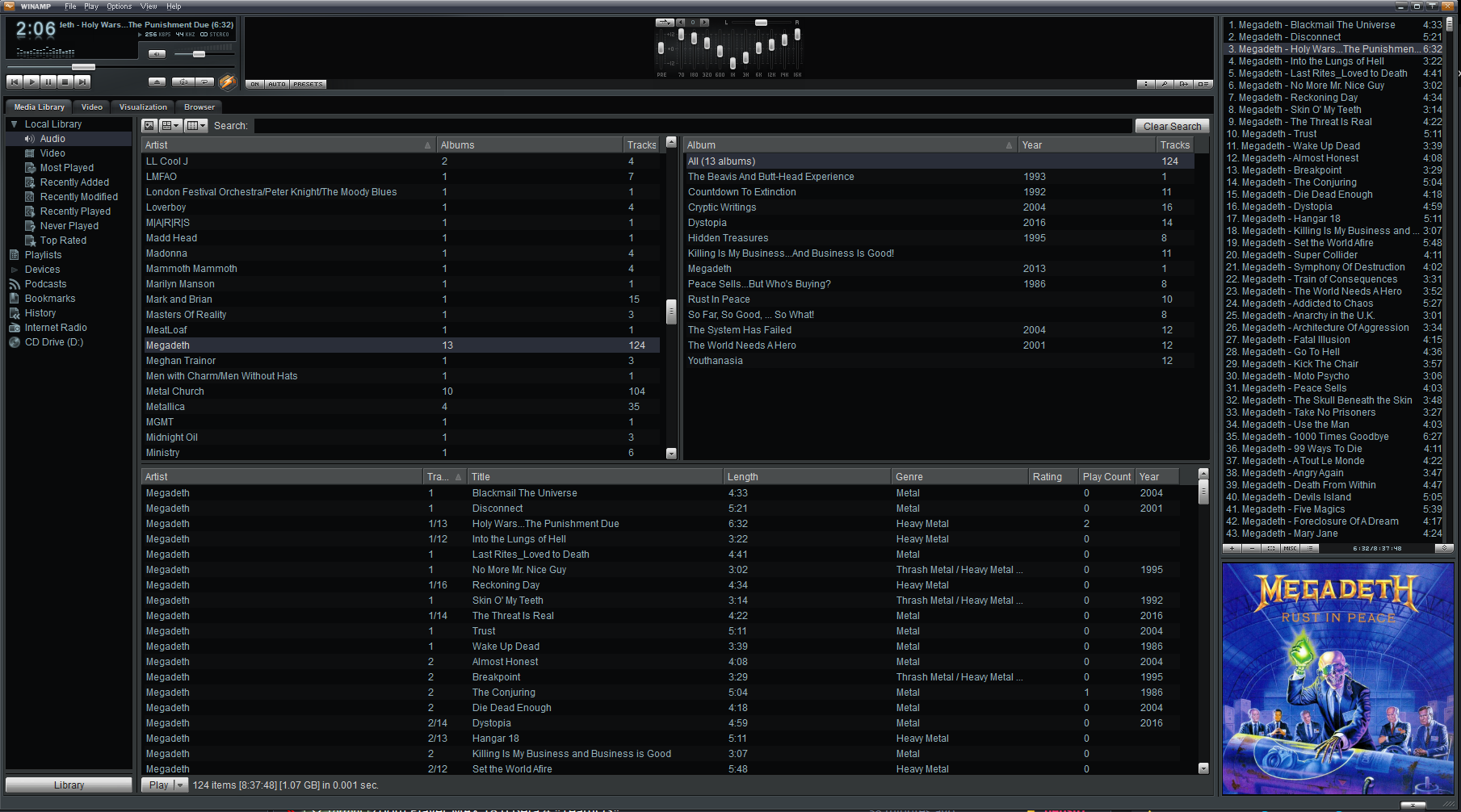Open the Options menu

coord(119,6)
